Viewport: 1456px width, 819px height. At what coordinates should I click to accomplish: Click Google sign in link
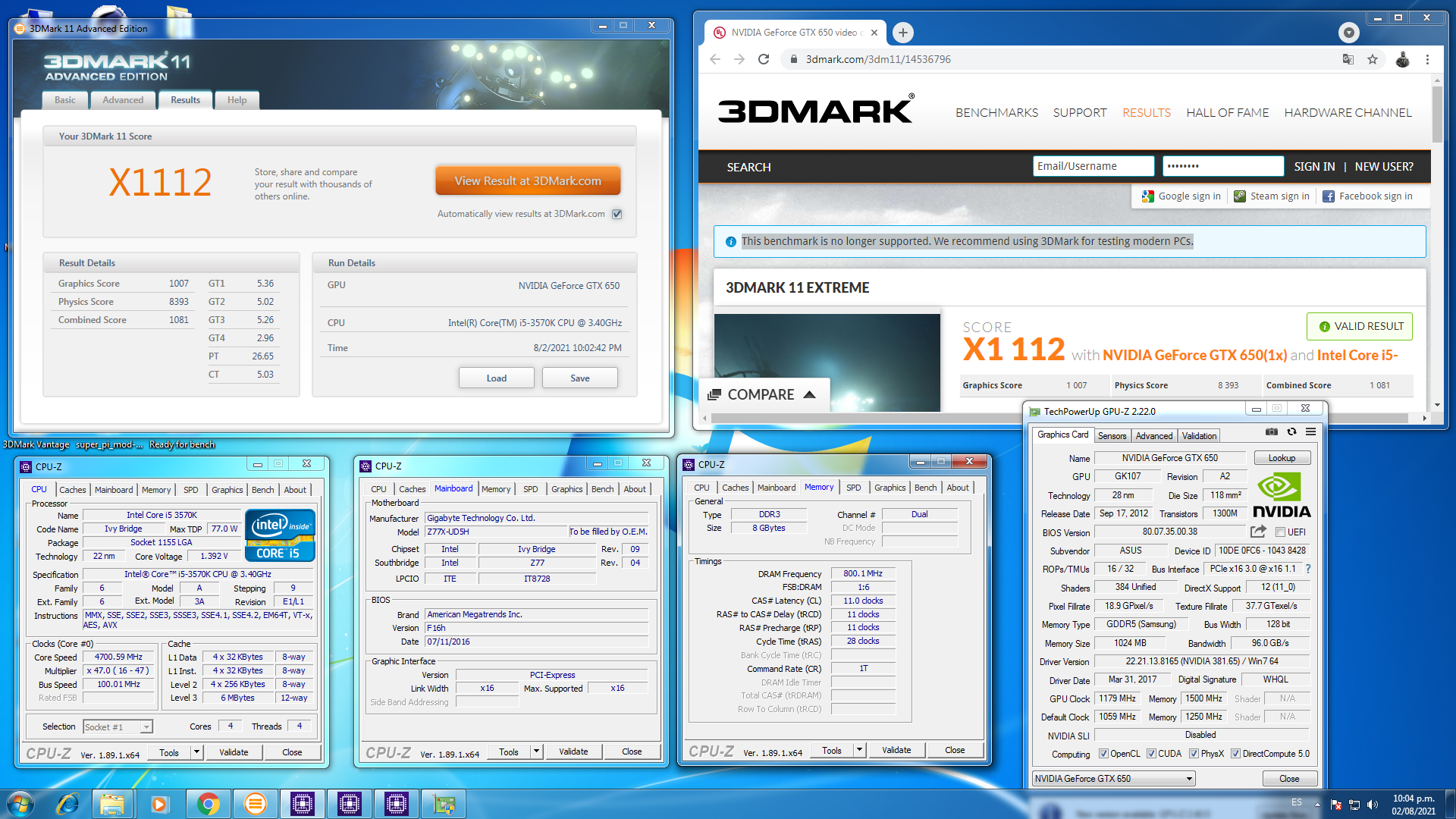tap(1181, 196)
